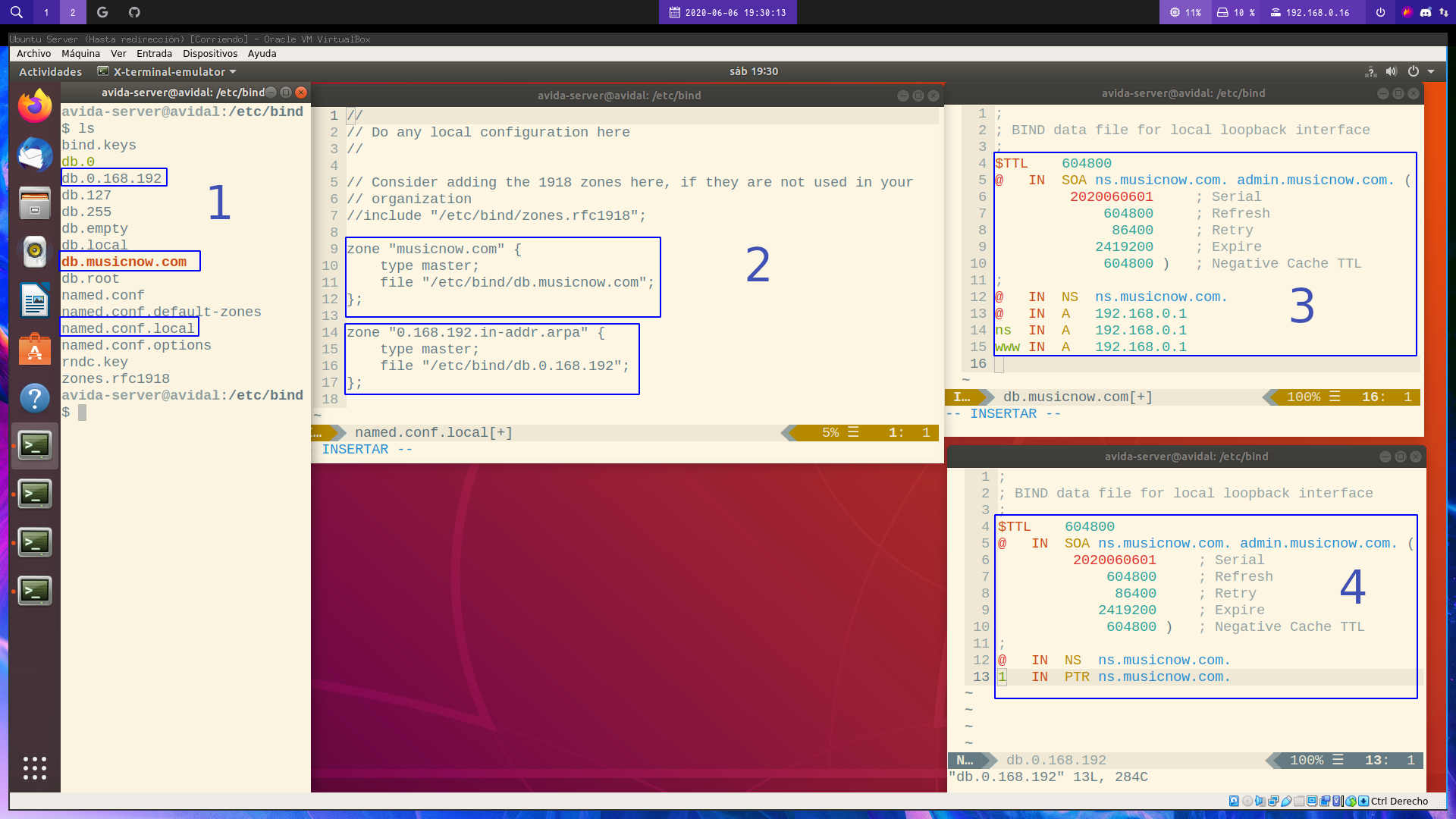The height and width of the screenshot is (819, 1456).
Task: Switch to workspace 2 in the host panel
Action: [73, 12]
